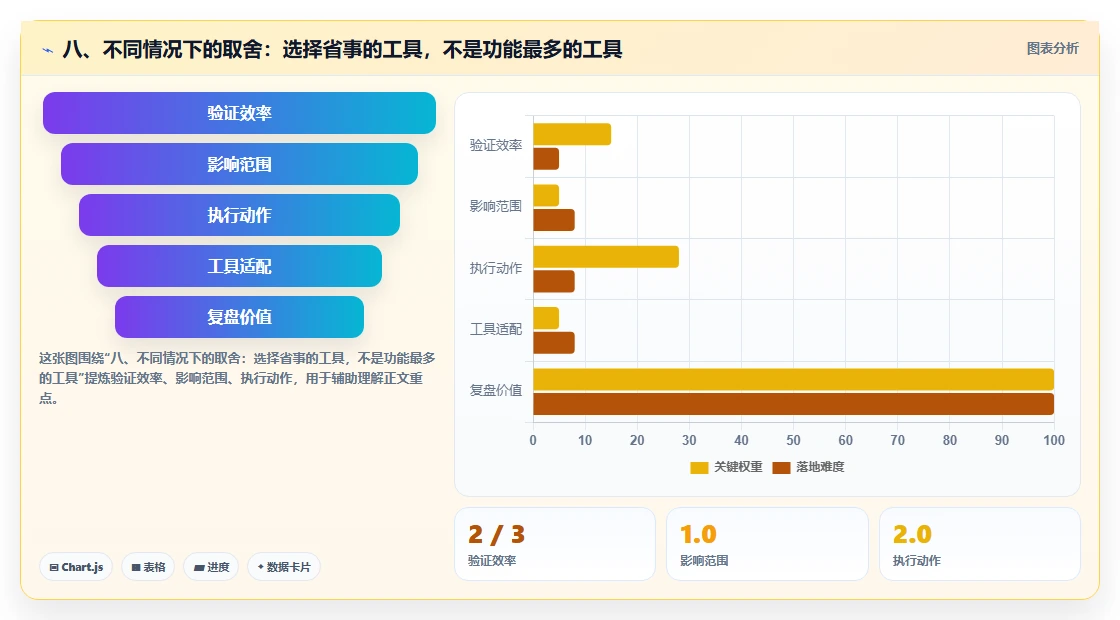Click the yellow 影响范围 chart bar
1120x620 pixels.
(546, 196)
